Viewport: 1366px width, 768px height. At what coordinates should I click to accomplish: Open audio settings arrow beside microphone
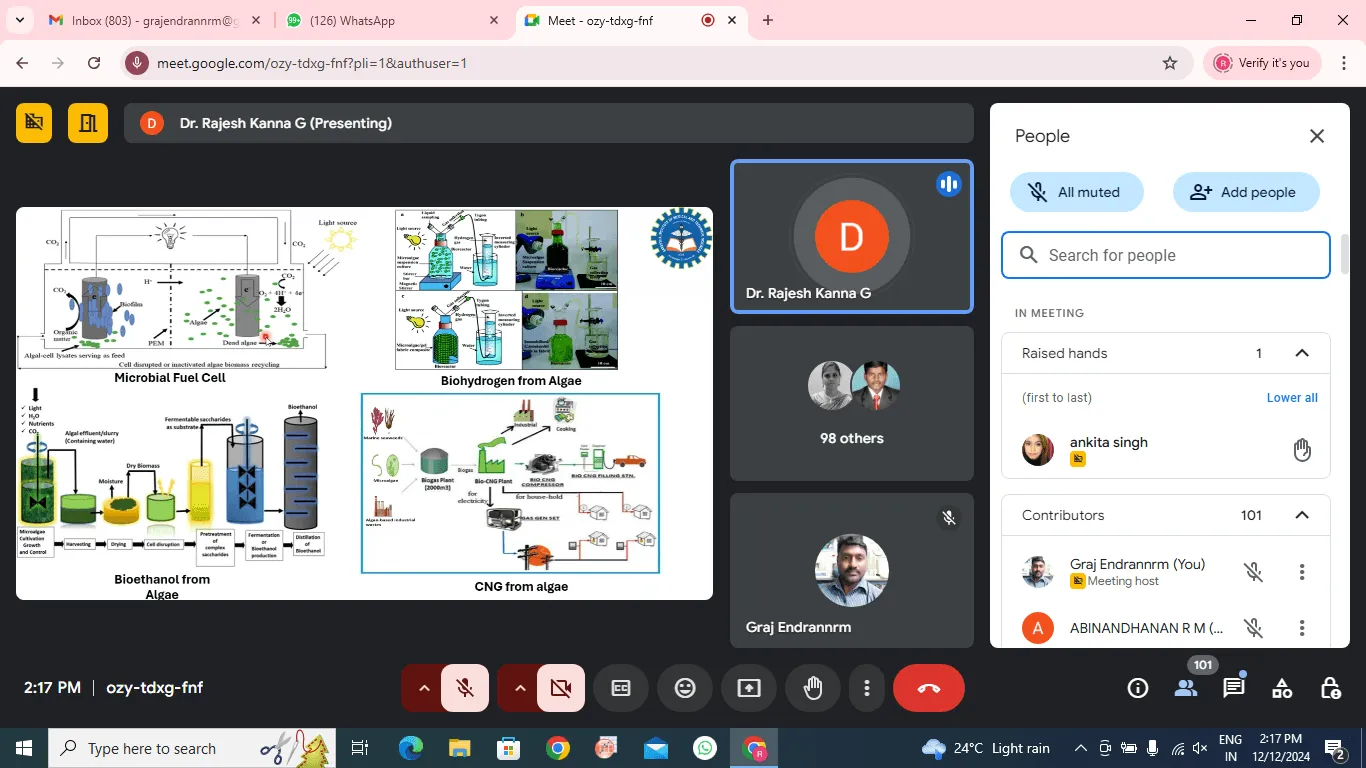pyautogui.click(x=423, y=688)
